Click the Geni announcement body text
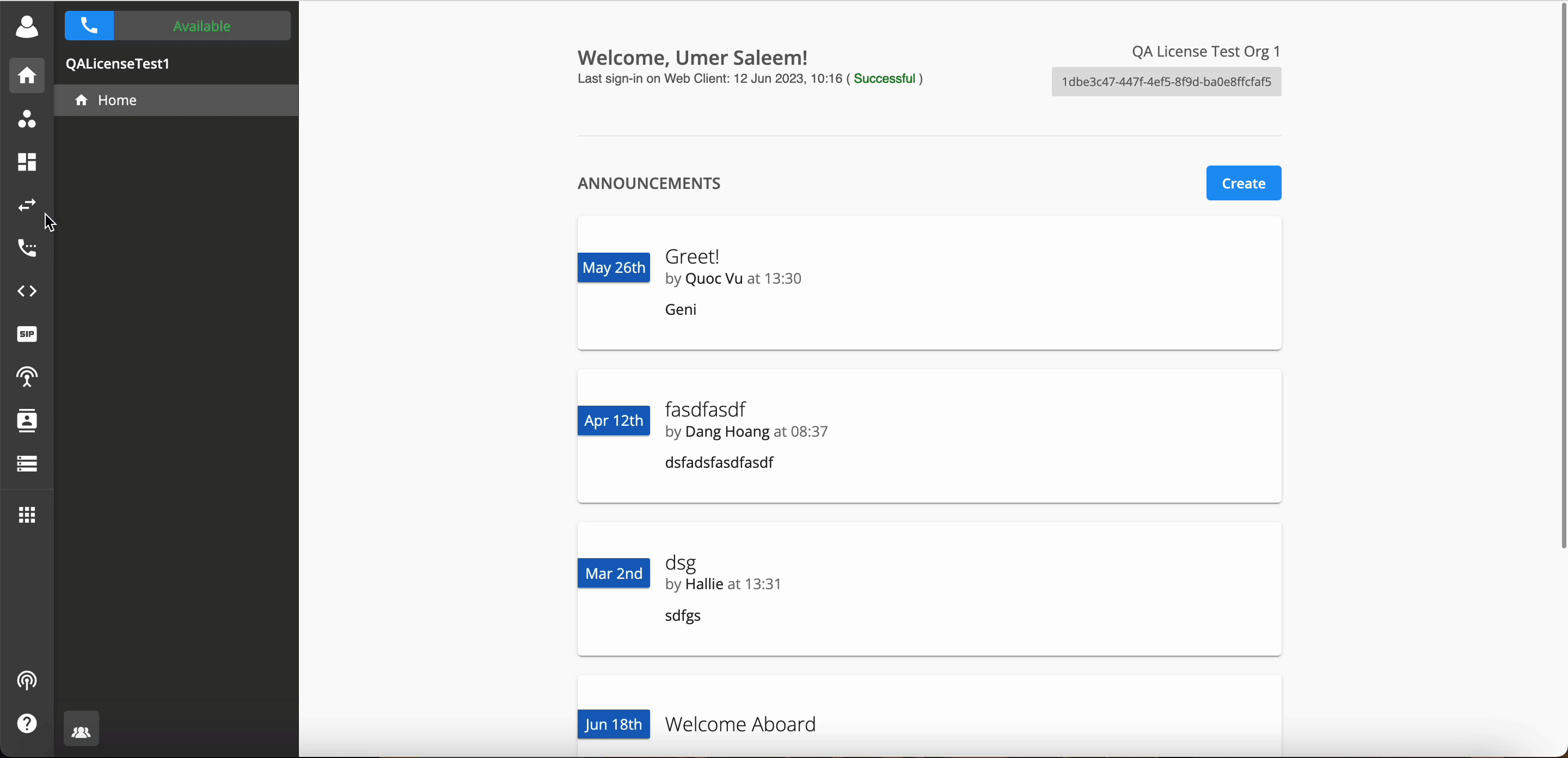Image resolution: width=1568 pixels, height=758 pixels. [681, 309]
